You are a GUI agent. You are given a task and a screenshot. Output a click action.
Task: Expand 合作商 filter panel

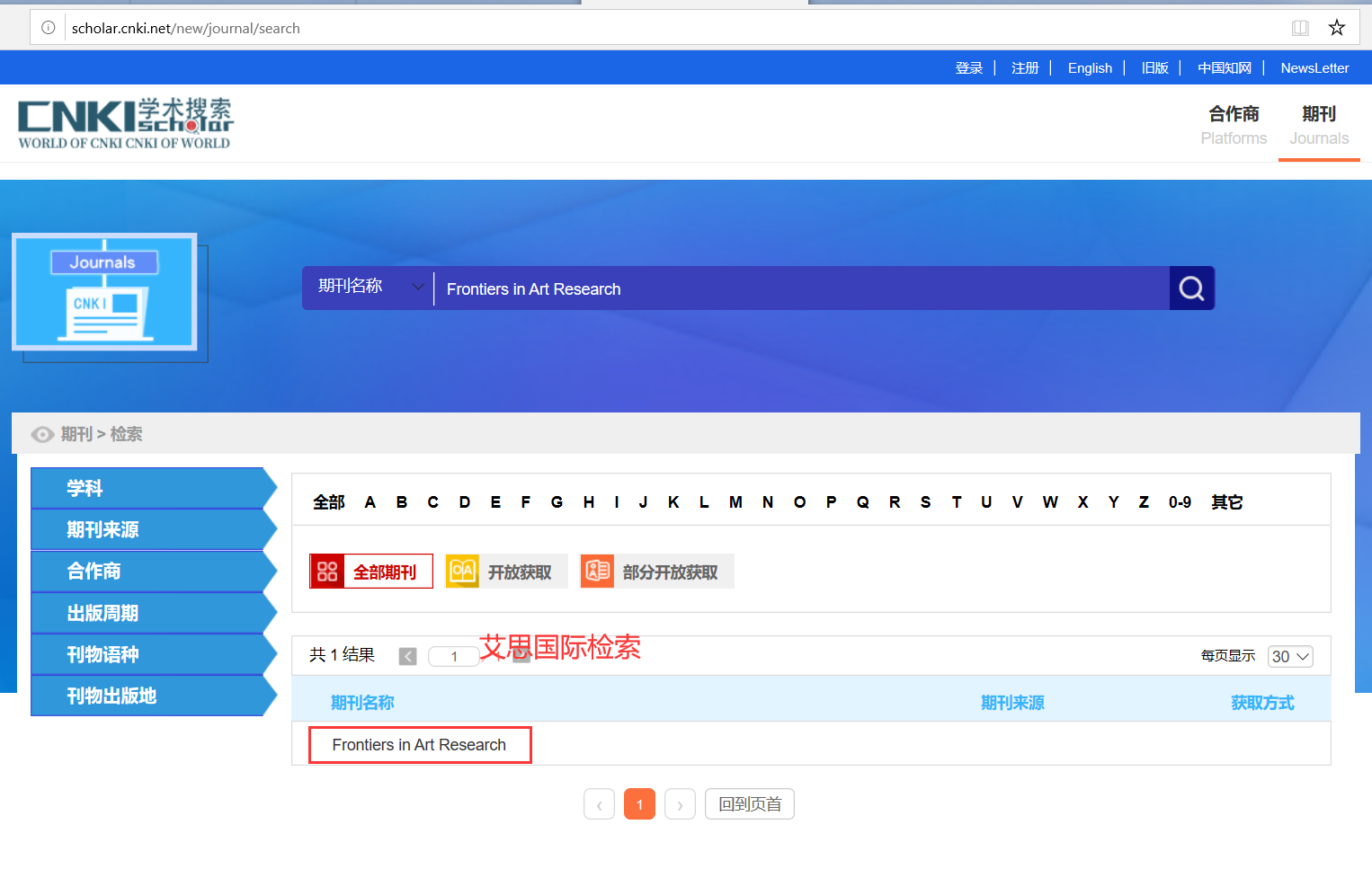(x=154, y=571)
